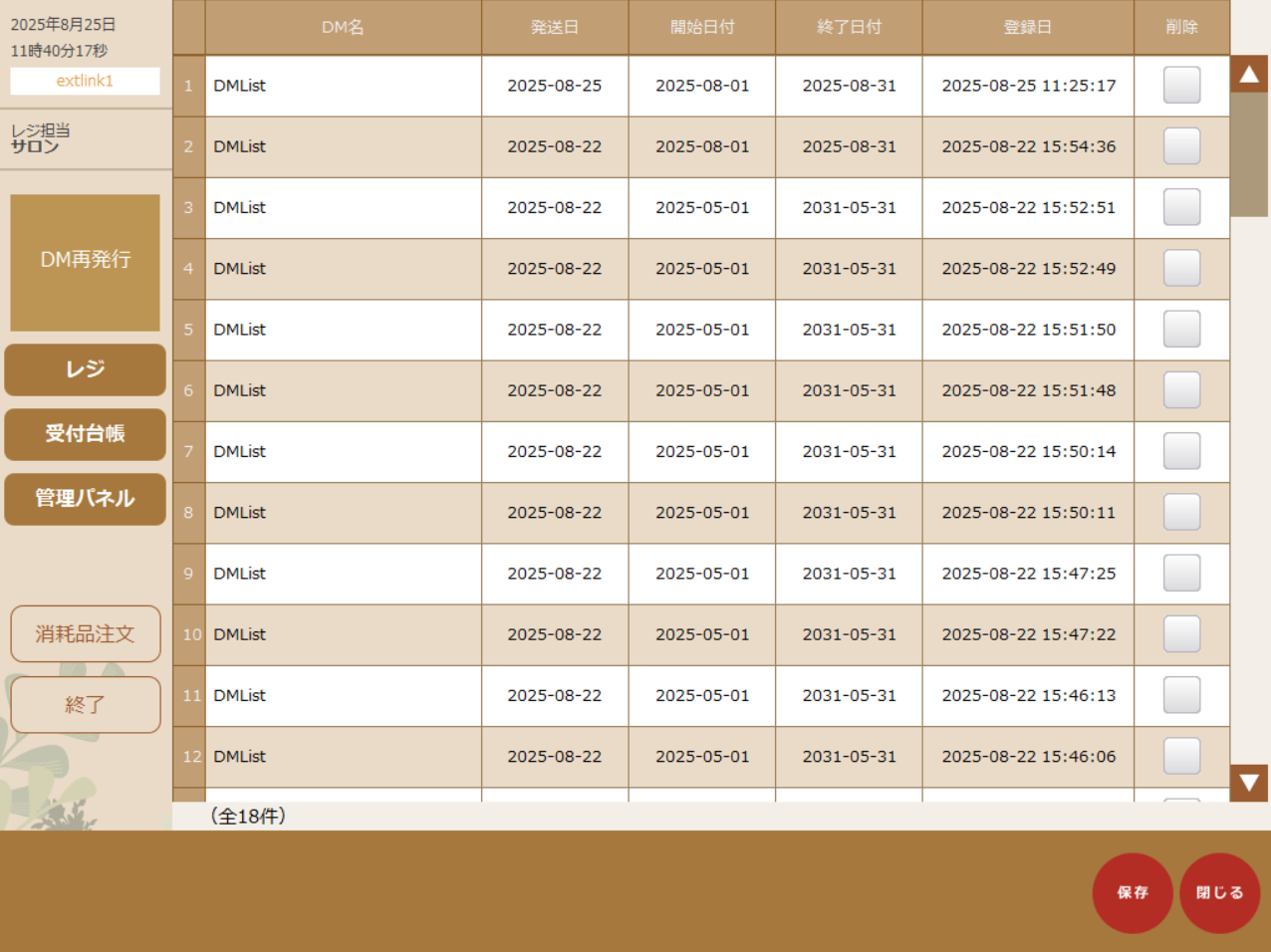Check the delete box for row 3
Screen dimensions: 1271x952
tap(1181, 207)
